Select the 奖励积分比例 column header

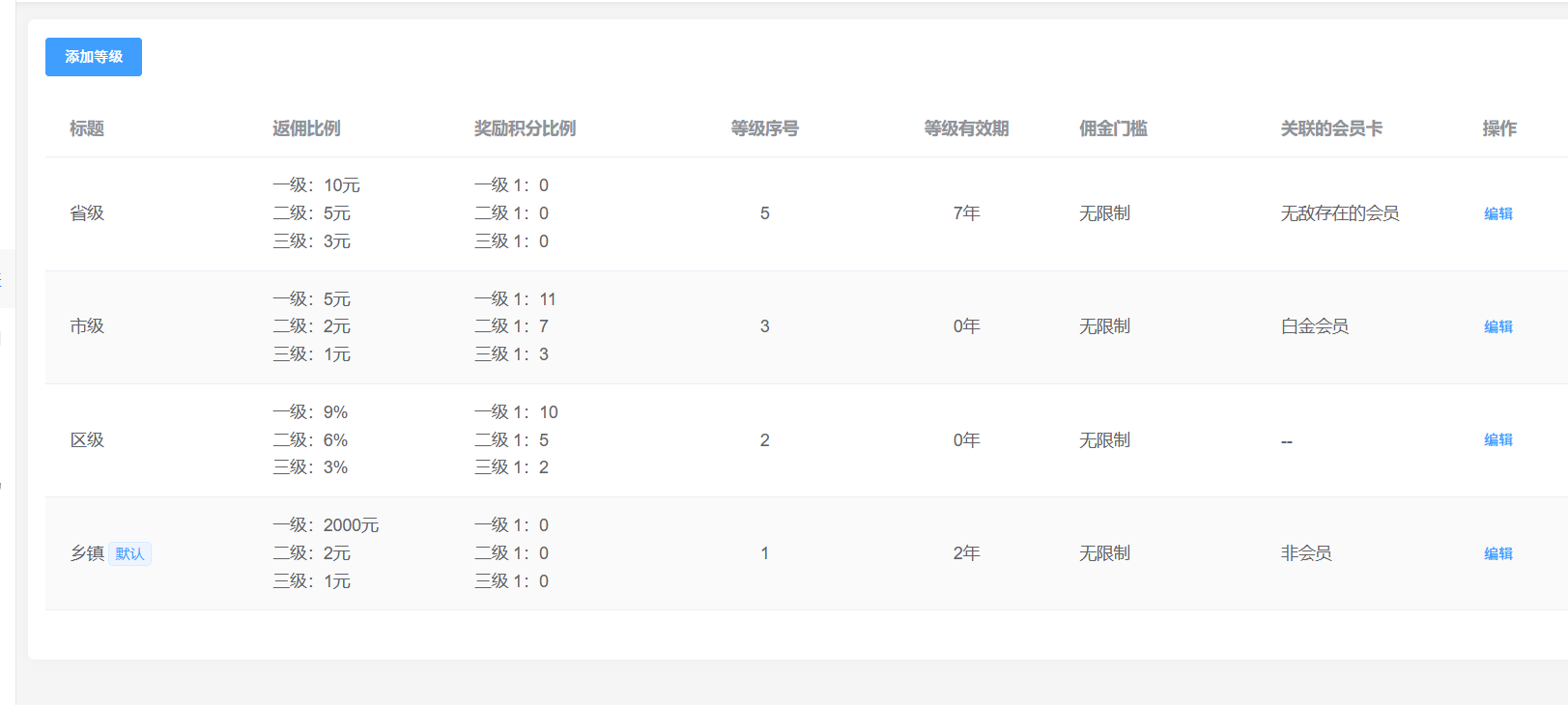525,128
